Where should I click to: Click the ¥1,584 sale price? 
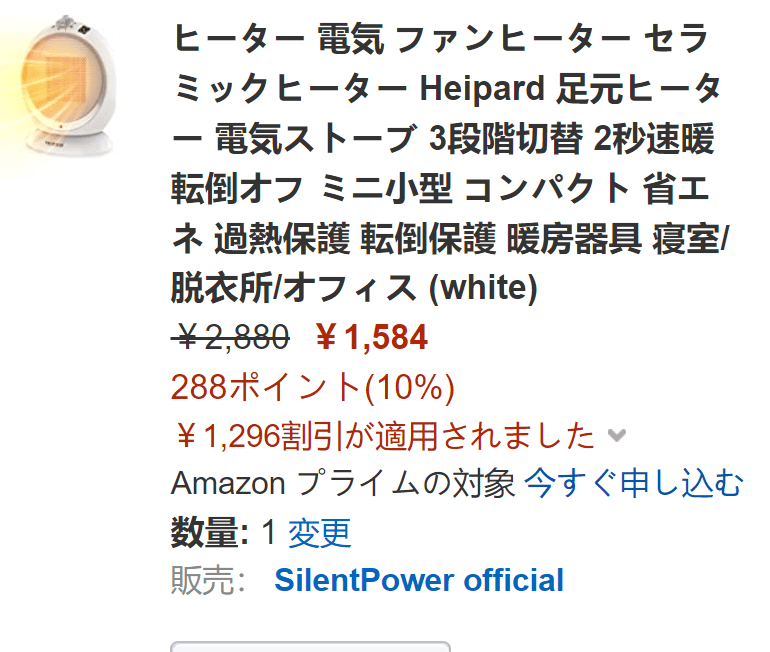[x=371, y=338]
